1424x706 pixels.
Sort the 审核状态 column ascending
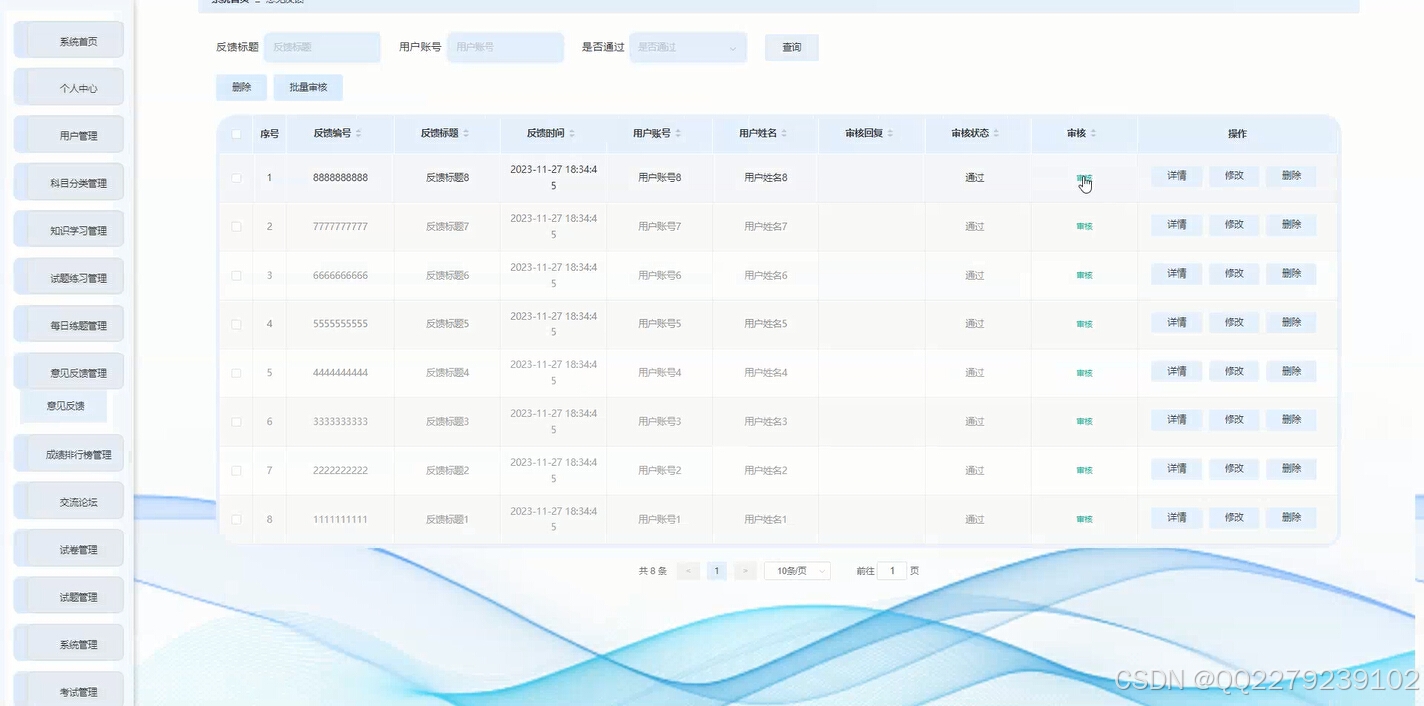pyautogui.click(x=996, y=133)
